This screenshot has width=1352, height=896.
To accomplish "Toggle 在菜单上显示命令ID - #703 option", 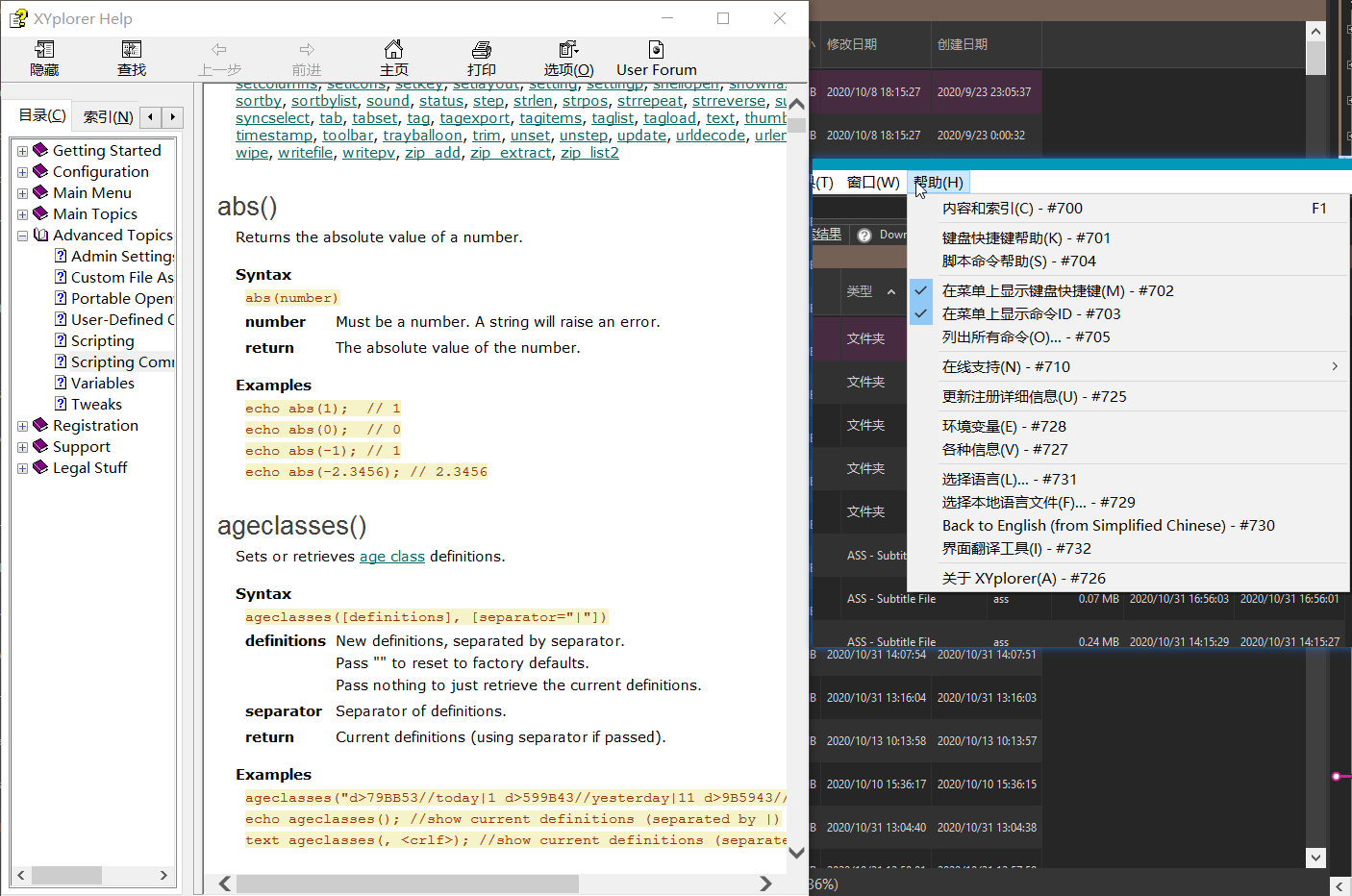I will click(1129, 313).
